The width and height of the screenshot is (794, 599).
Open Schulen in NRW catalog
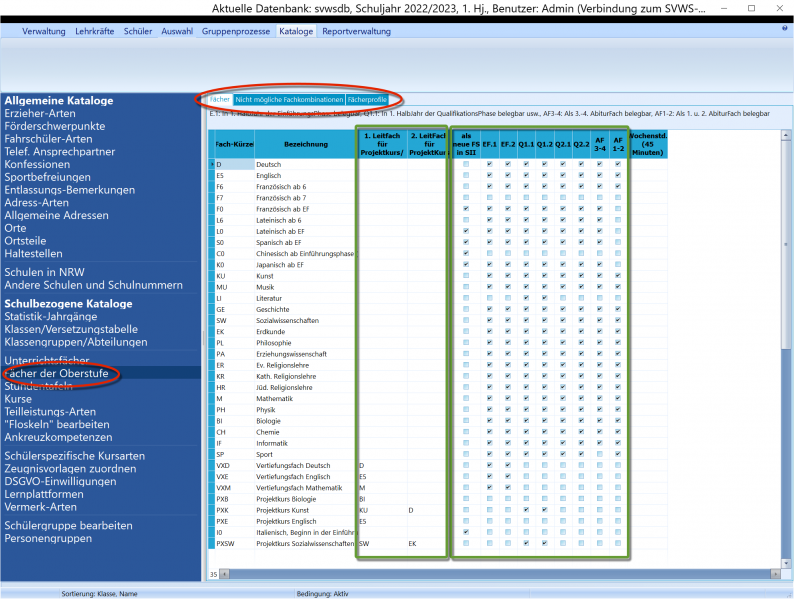(x=45, y=272)
